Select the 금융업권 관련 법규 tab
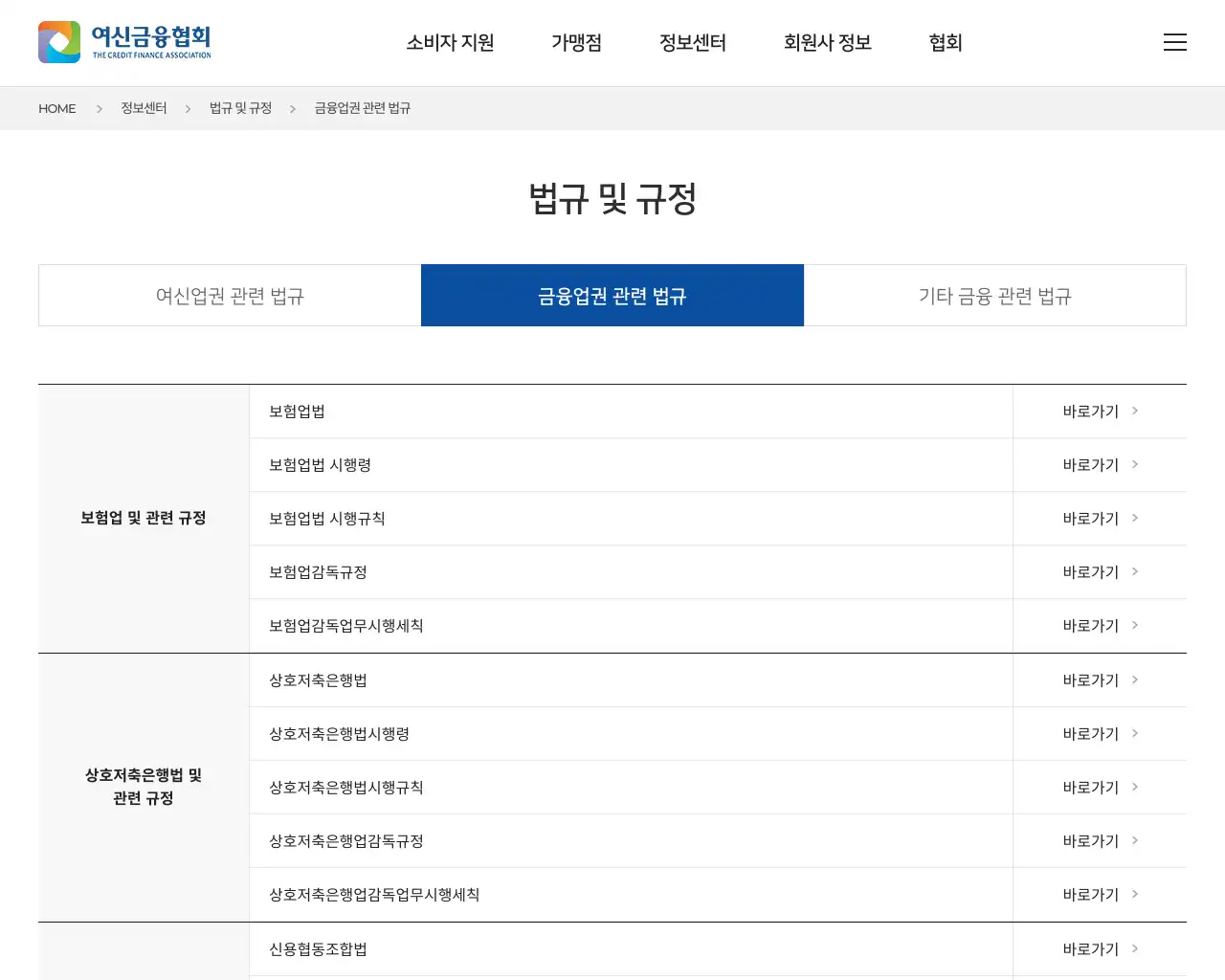This screenshot has width=1225, height=980. [x=612, y=296]
